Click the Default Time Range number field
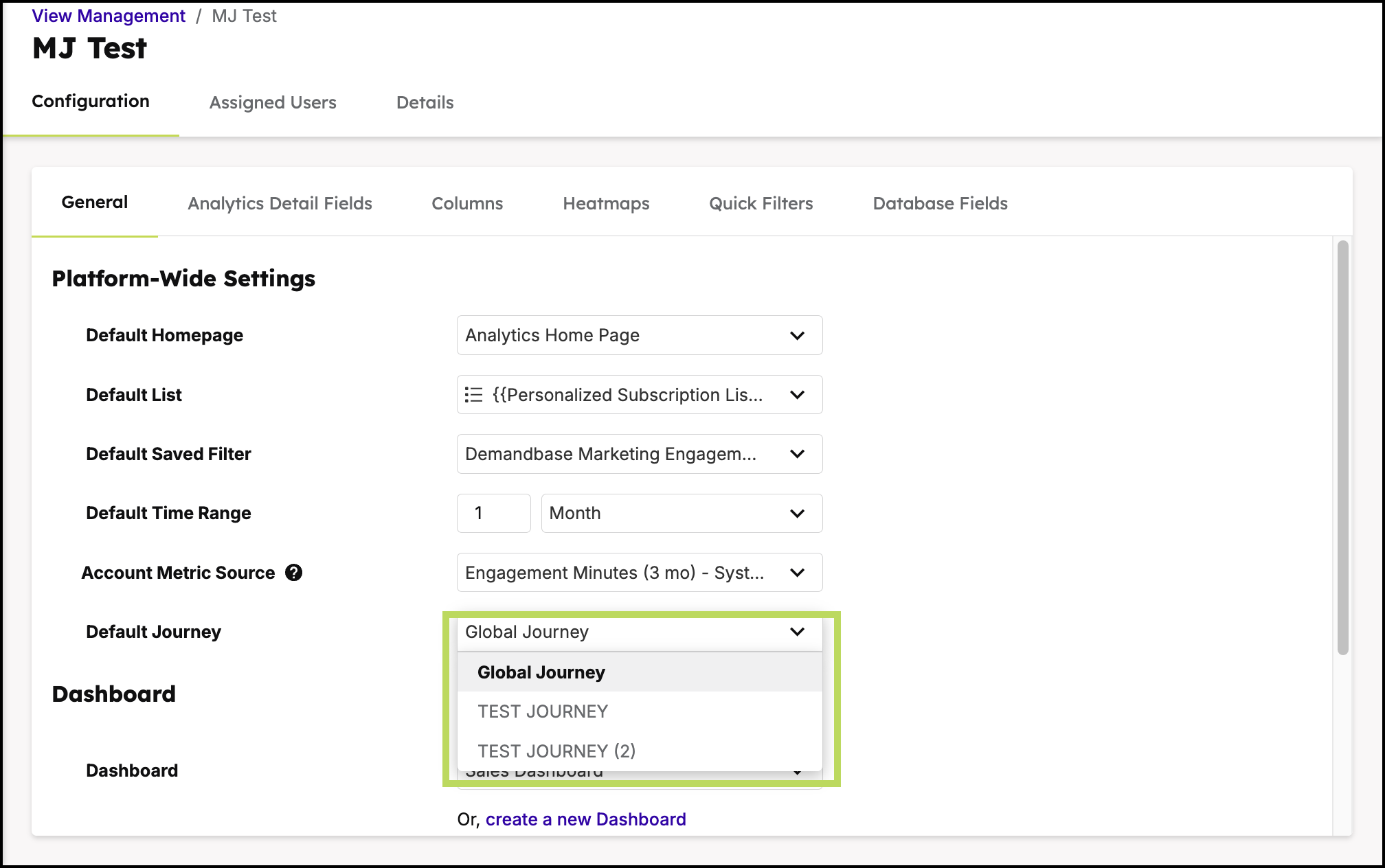Image resolution: width=1385 pixels, height=868 pixels. [494, 513]
